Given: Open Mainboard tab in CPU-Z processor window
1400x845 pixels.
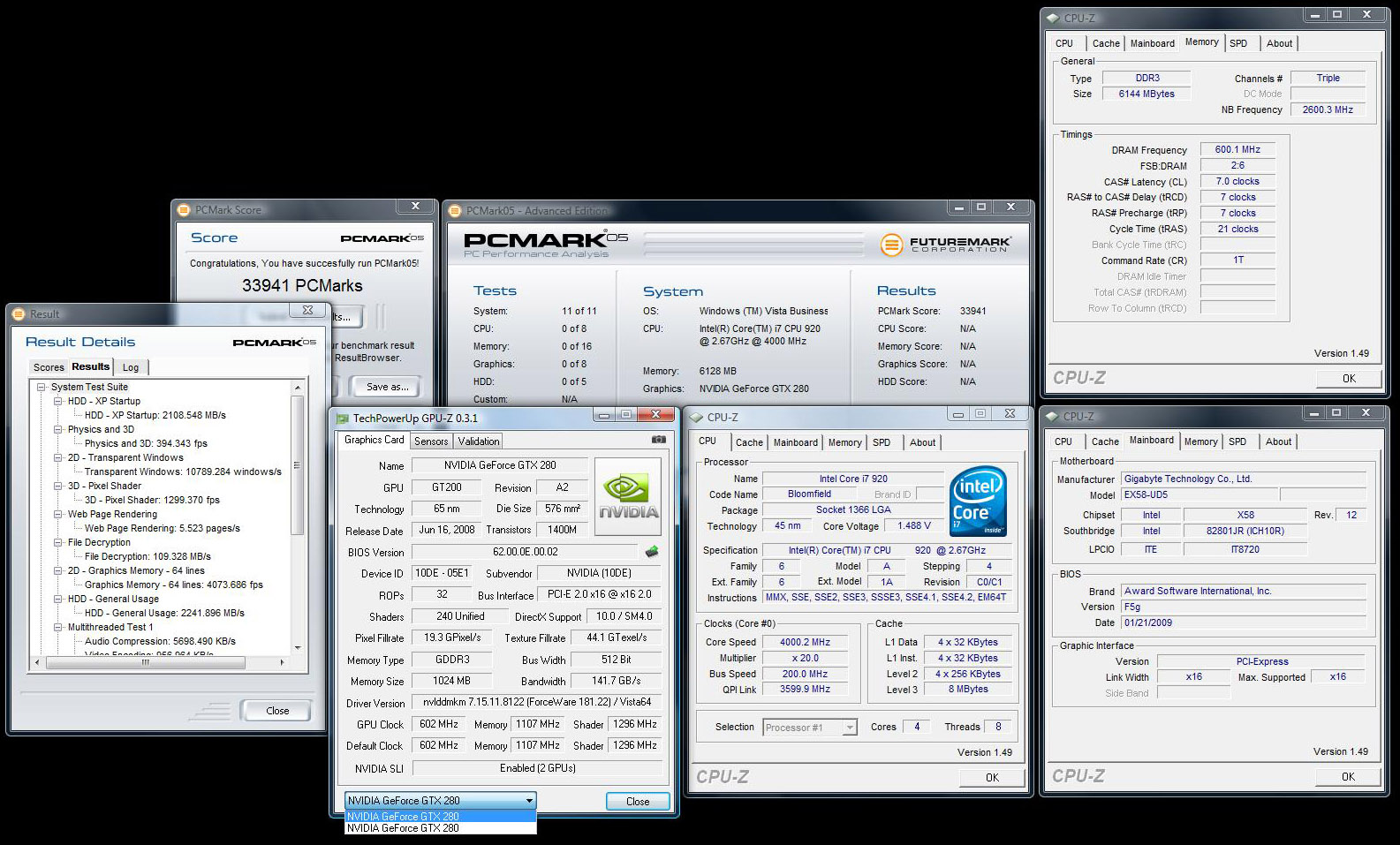Looking at the screenshot, I should (796, 442).
